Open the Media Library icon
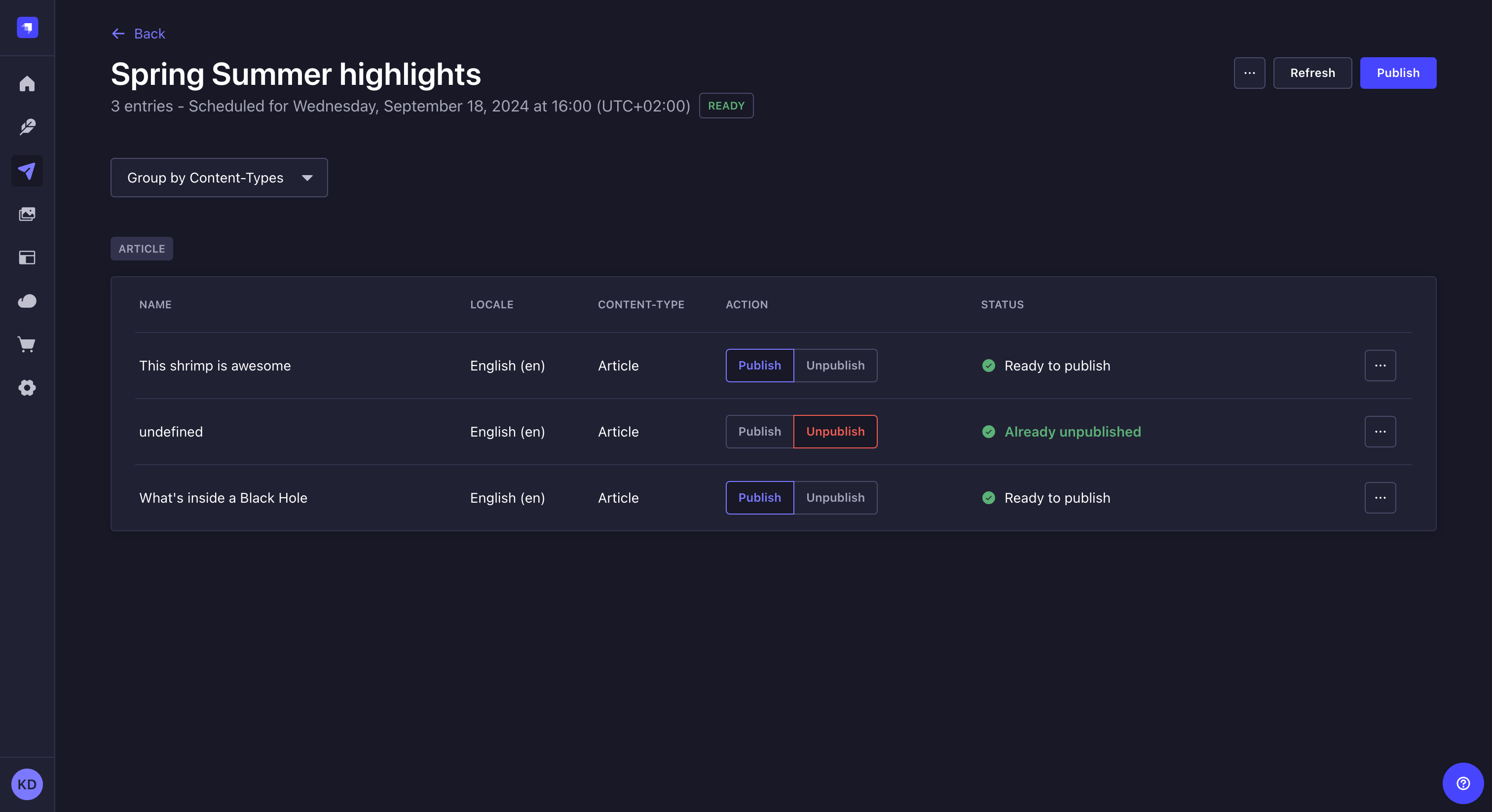 [x=27, y=214]
